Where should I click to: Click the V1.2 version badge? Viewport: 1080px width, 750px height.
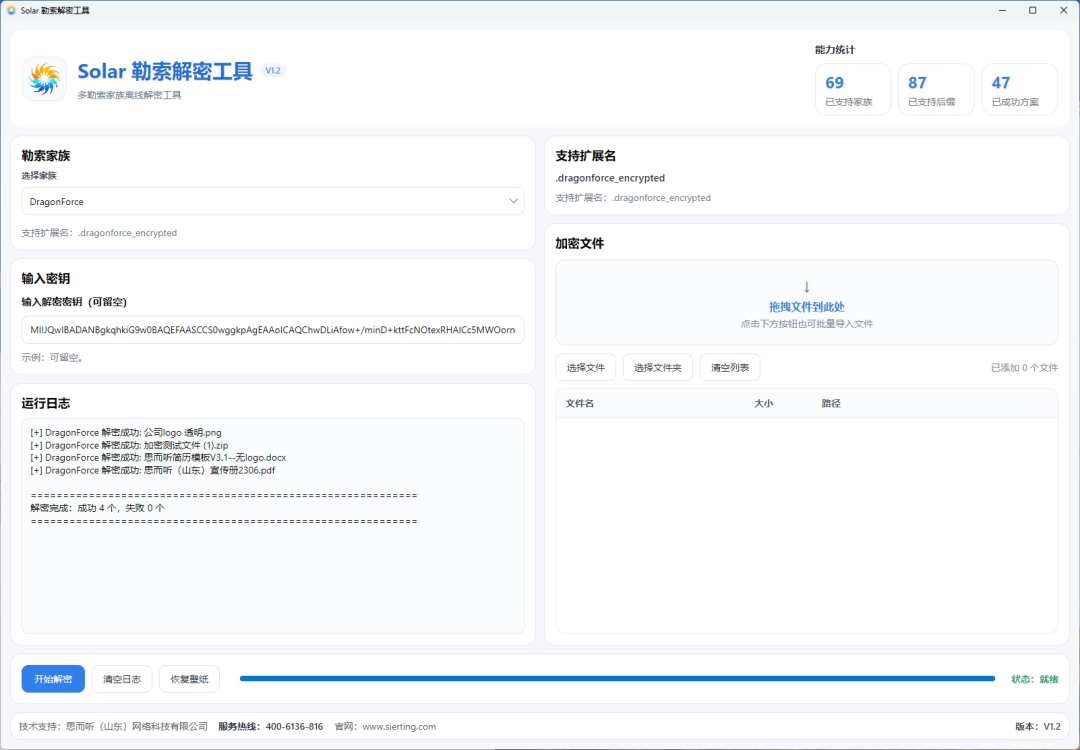click(273, 70)
